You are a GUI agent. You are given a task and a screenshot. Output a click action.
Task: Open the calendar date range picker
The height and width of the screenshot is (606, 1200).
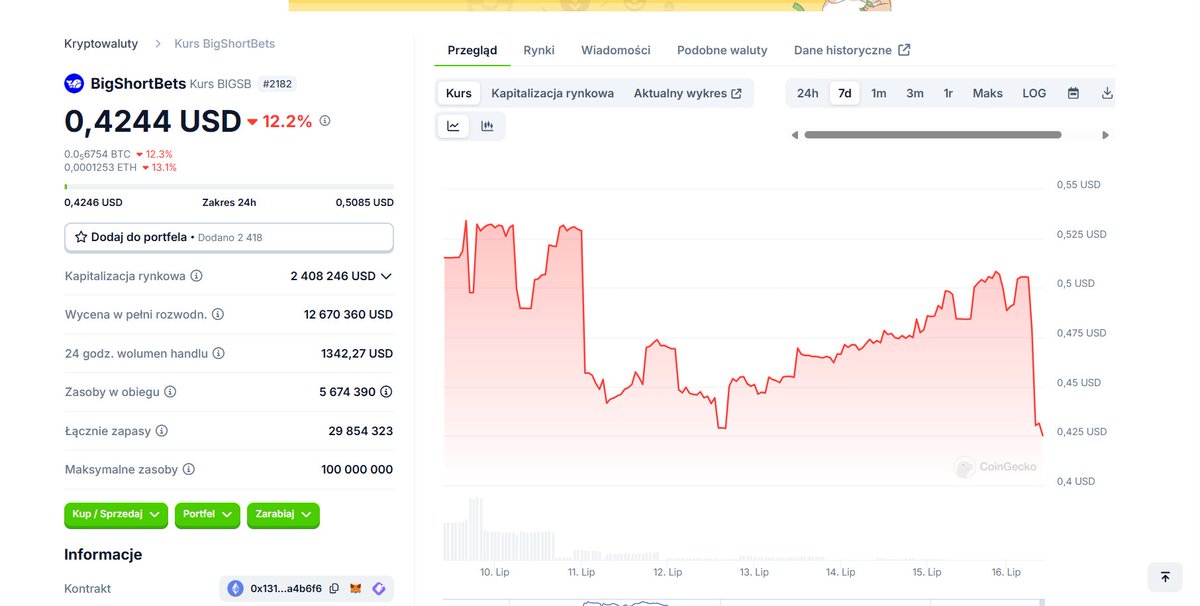pos(1073,93)
